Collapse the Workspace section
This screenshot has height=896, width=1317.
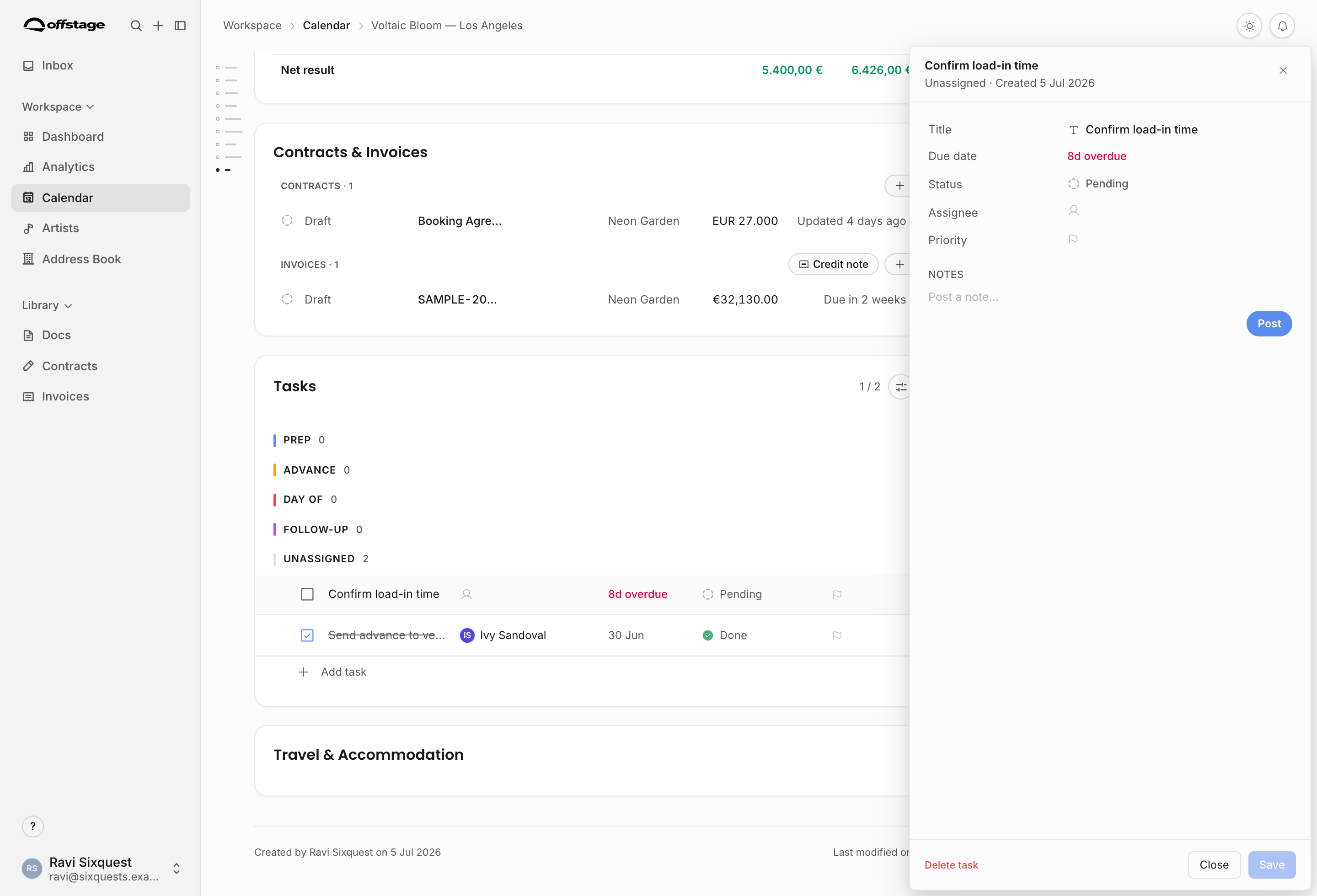(58, 107)
